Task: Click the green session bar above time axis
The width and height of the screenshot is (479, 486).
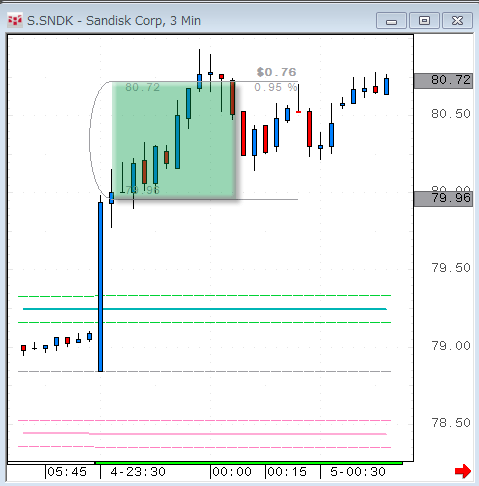Action: tap(249, 463)
